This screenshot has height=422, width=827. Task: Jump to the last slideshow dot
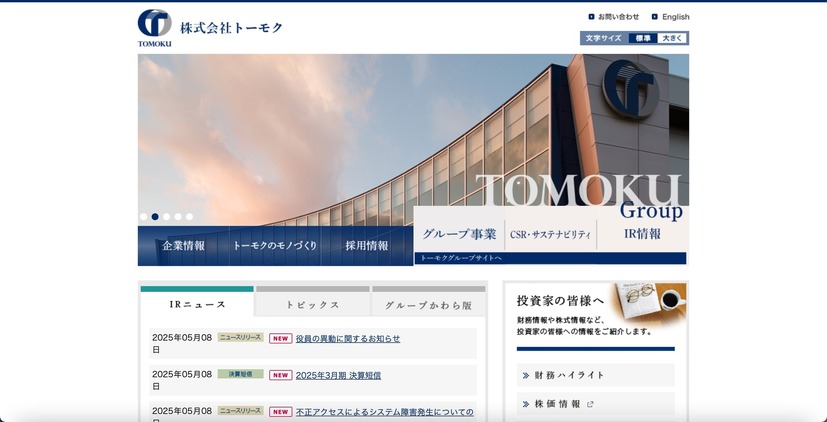pyautogui.click(x=189, y=216)
